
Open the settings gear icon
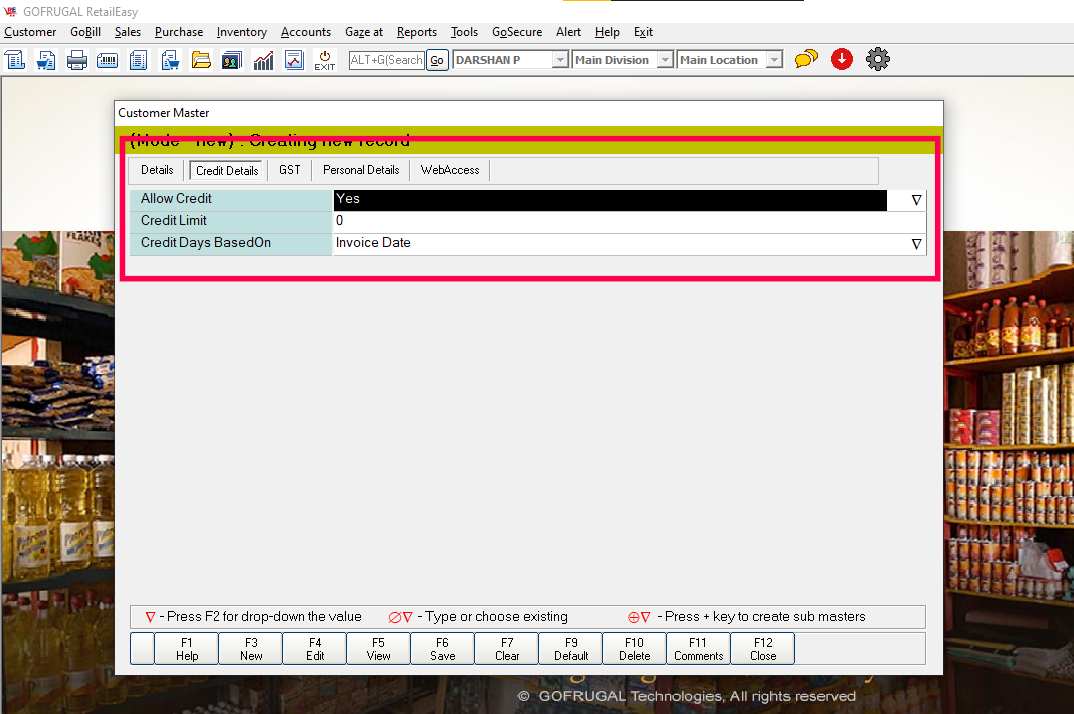tap(877, 59)
